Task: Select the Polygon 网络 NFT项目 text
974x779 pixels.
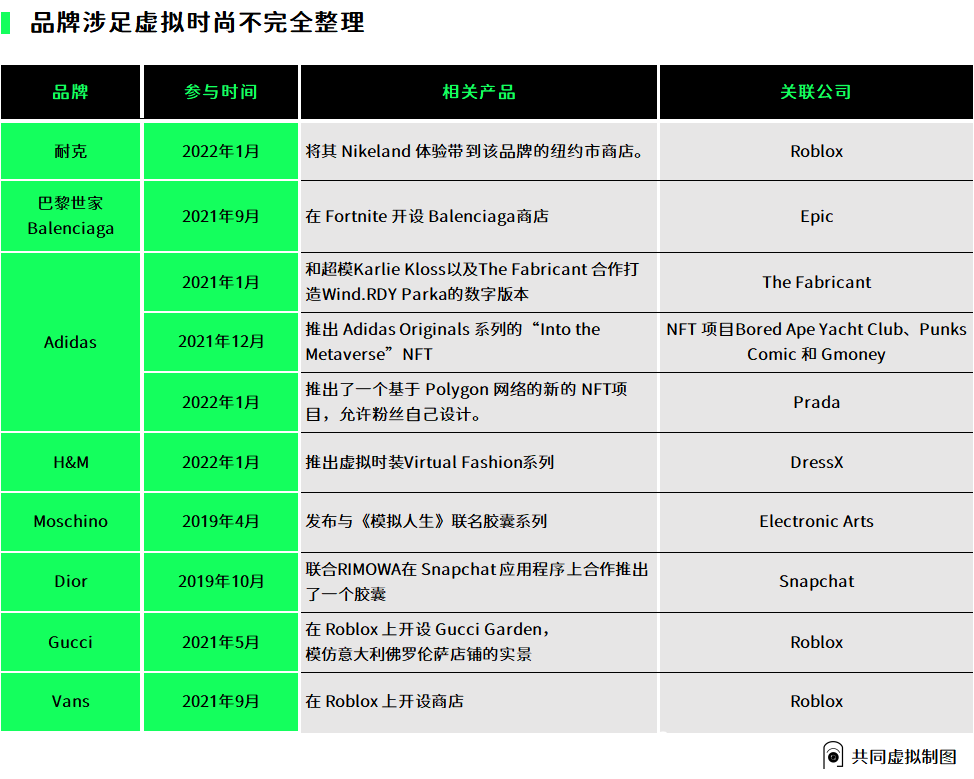Action: 467,402
